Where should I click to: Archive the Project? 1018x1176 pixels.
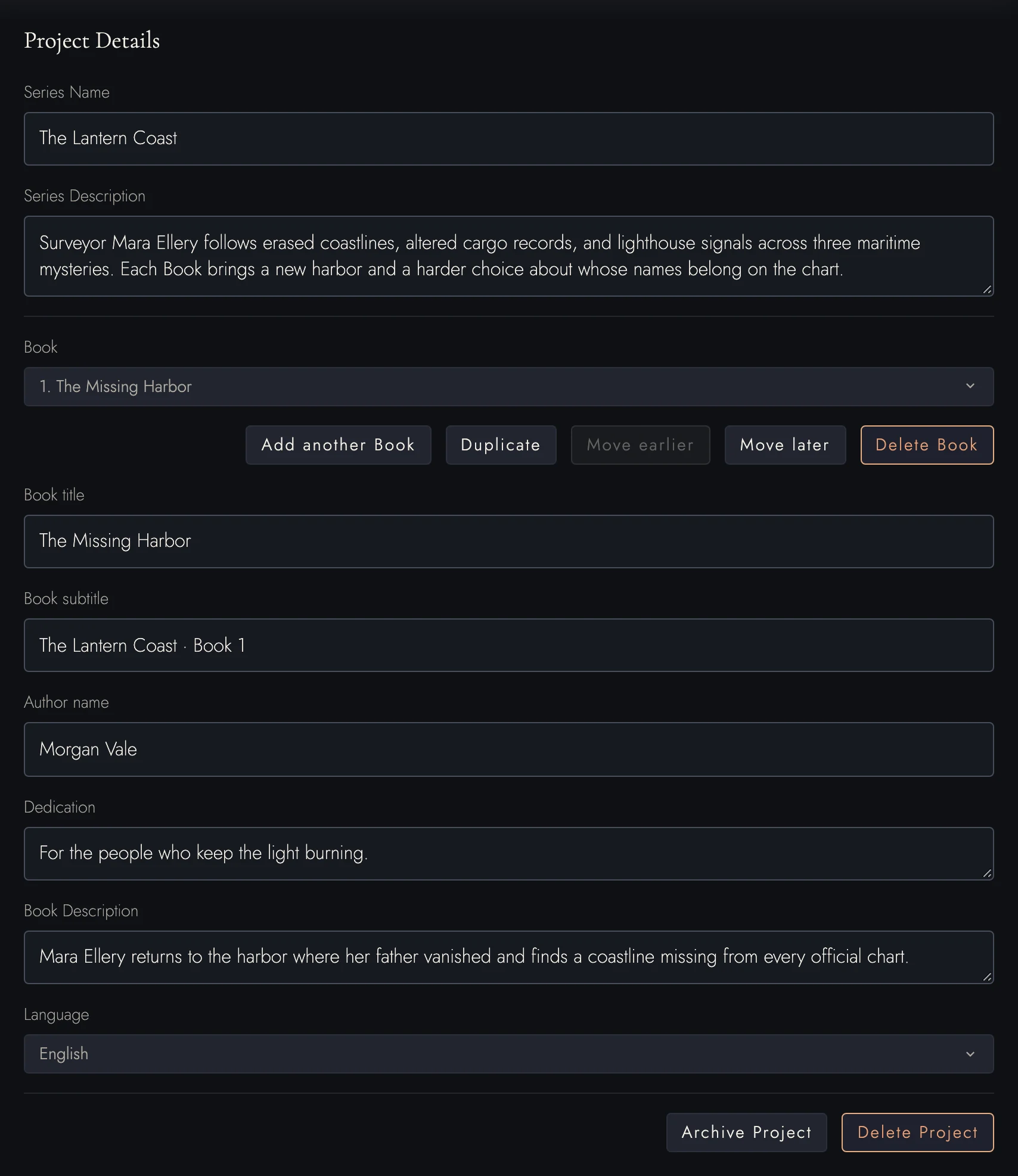746,1133
